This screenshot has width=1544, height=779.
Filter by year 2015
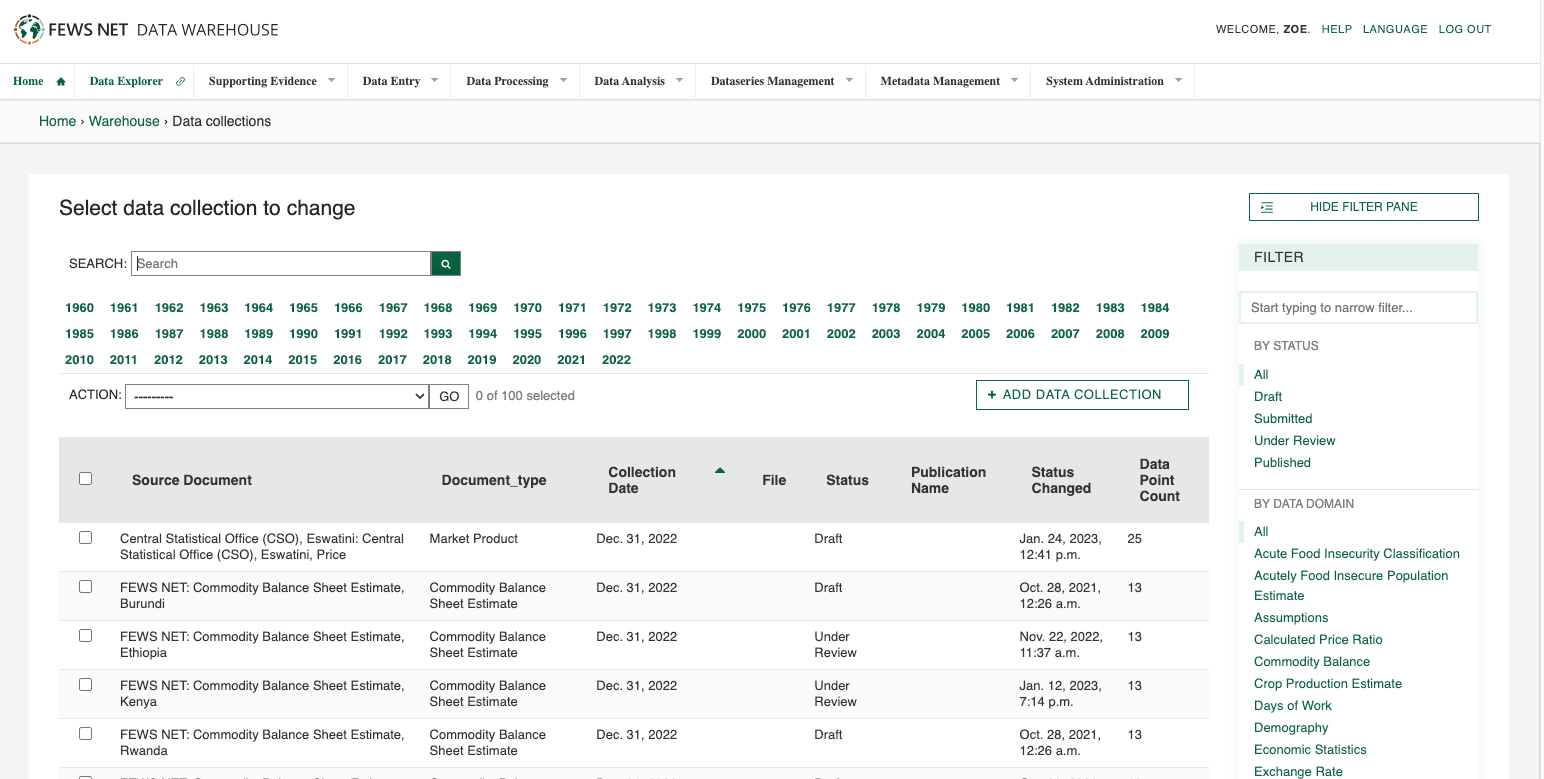tap(303, 360)
